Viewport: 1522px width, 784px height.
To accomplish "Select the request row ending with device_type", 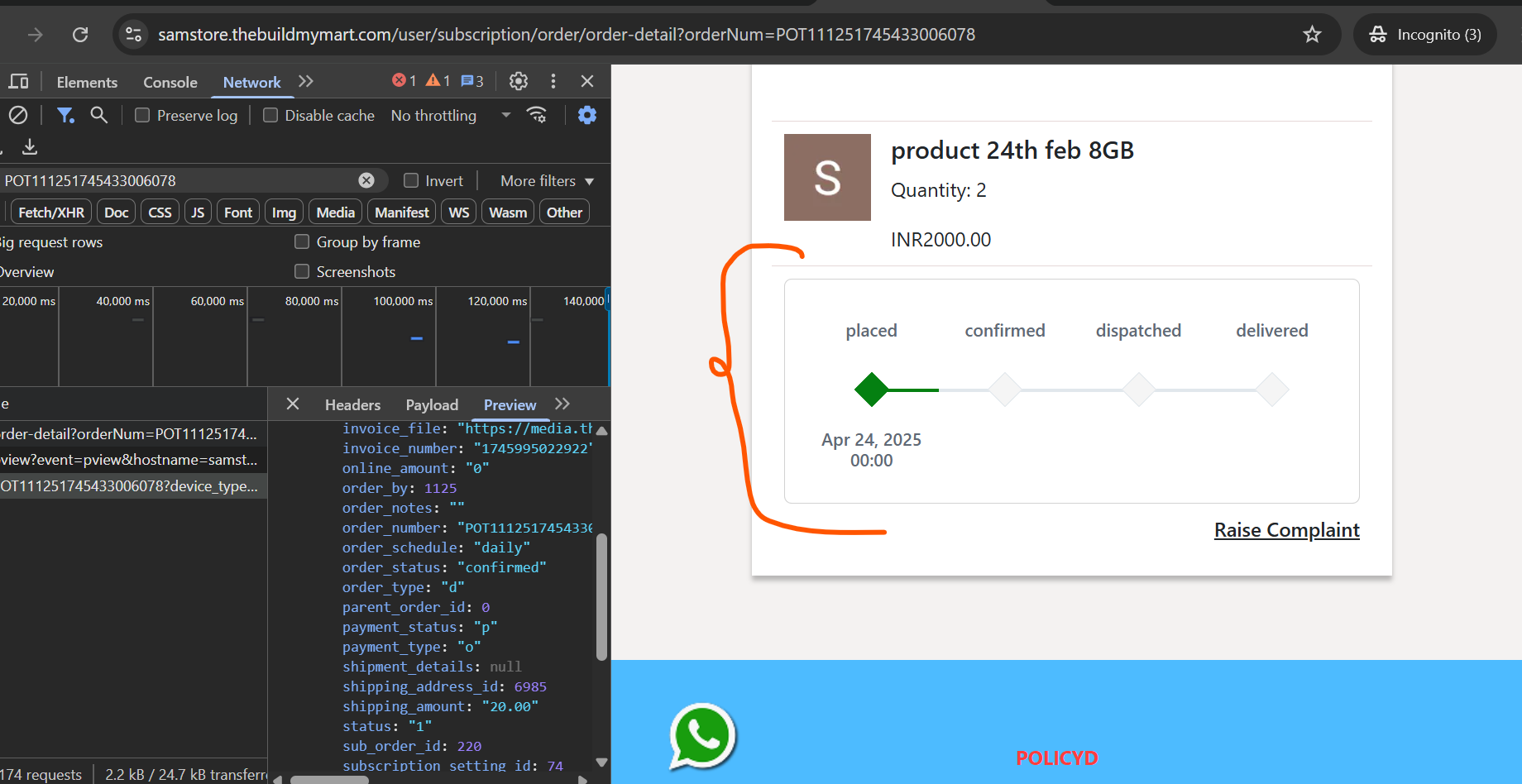I will pyautogui.click(x=133, y=486).
